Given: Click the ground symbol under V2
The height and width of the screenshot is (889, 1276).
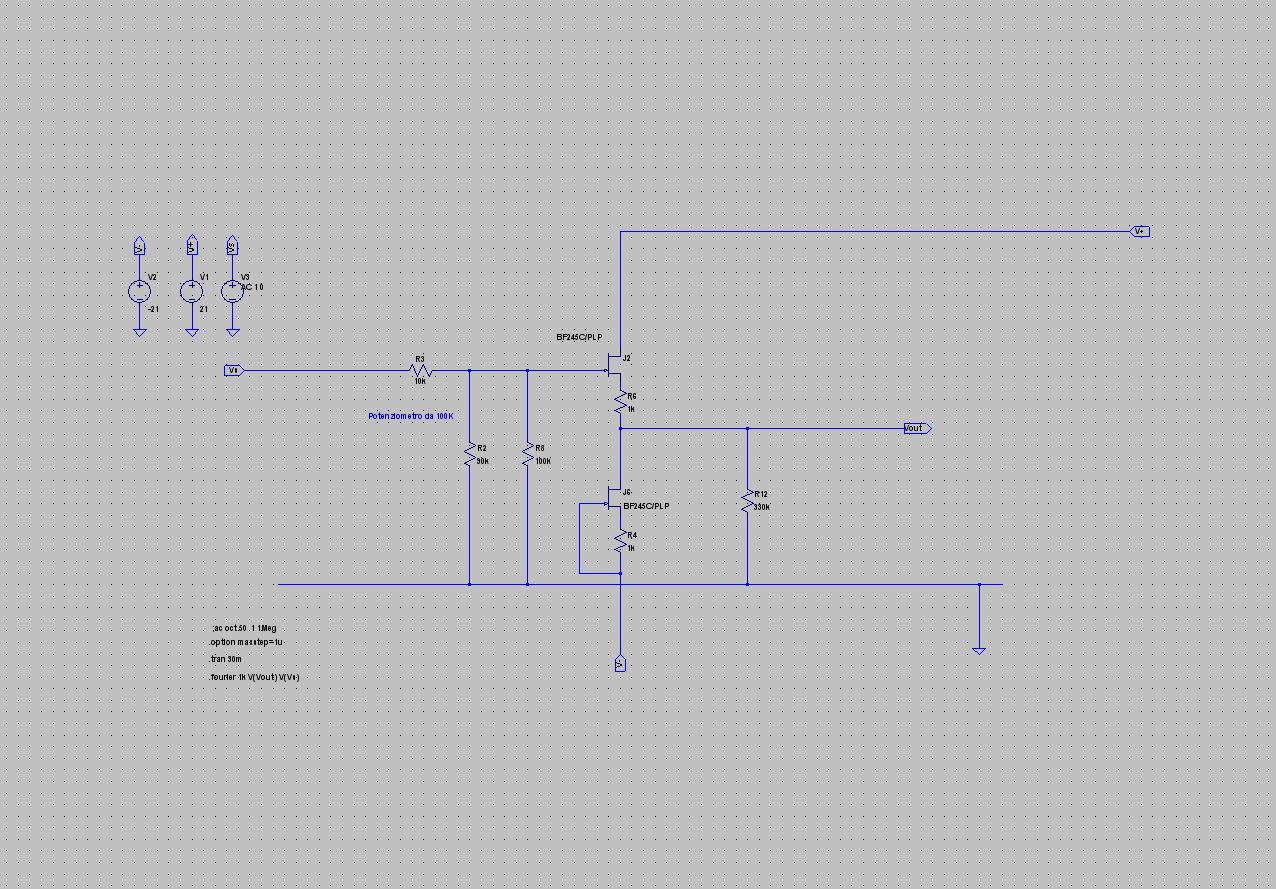Looking at the screenshot, I should point(139,332).
